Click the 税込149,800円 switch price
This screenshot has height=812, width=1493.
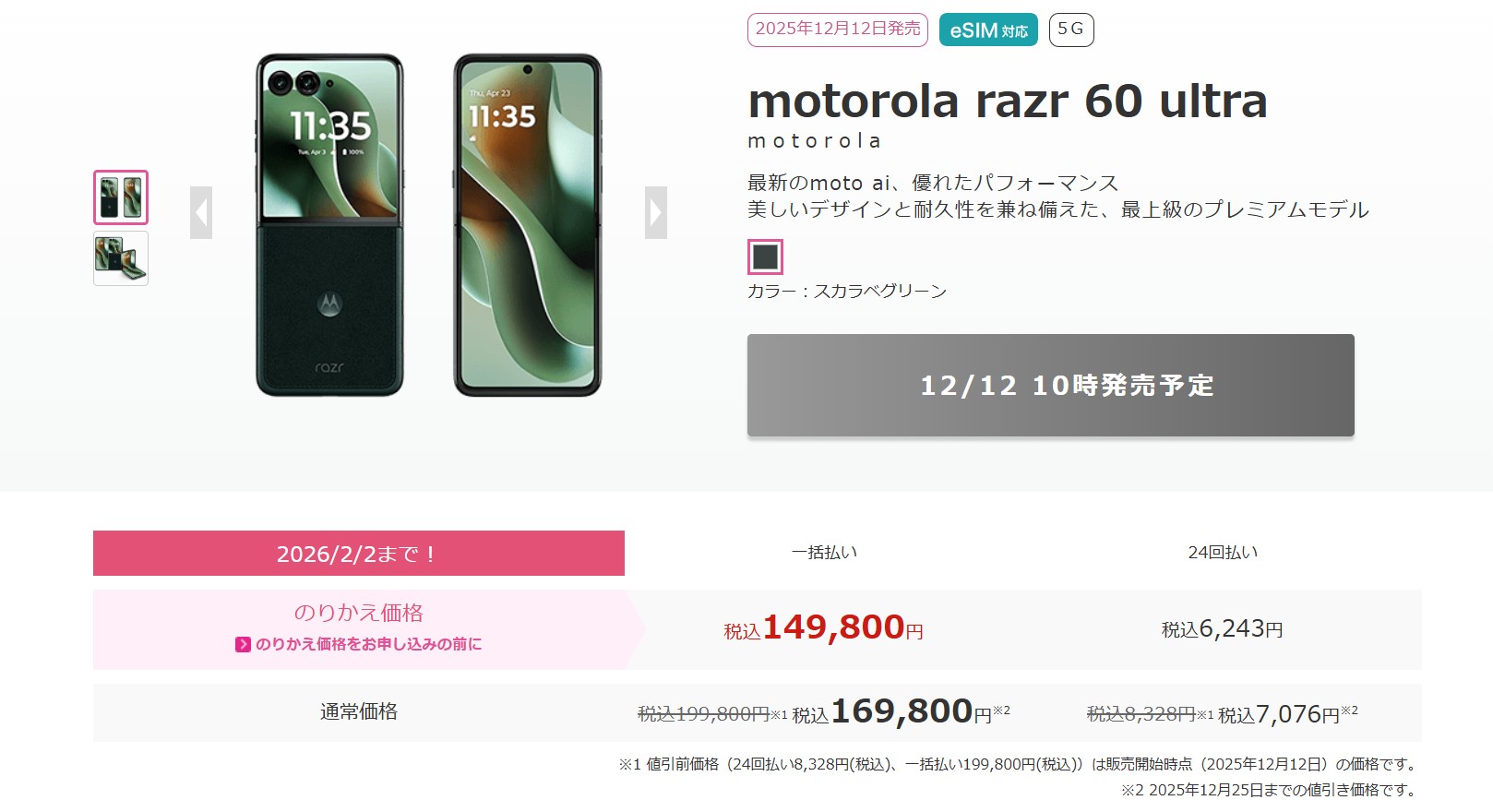coord(824,628)
